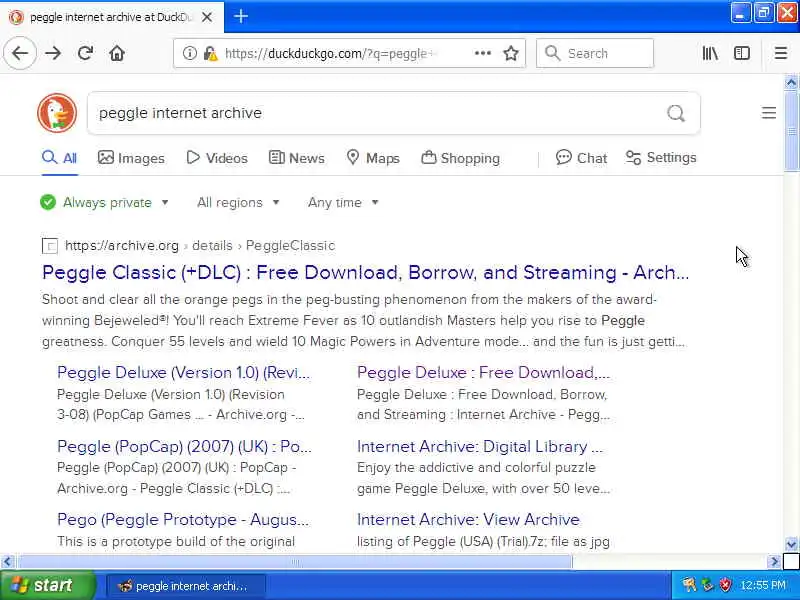
Task: Open Pego (Peggle Prototype) link
Action: point(183,519)
